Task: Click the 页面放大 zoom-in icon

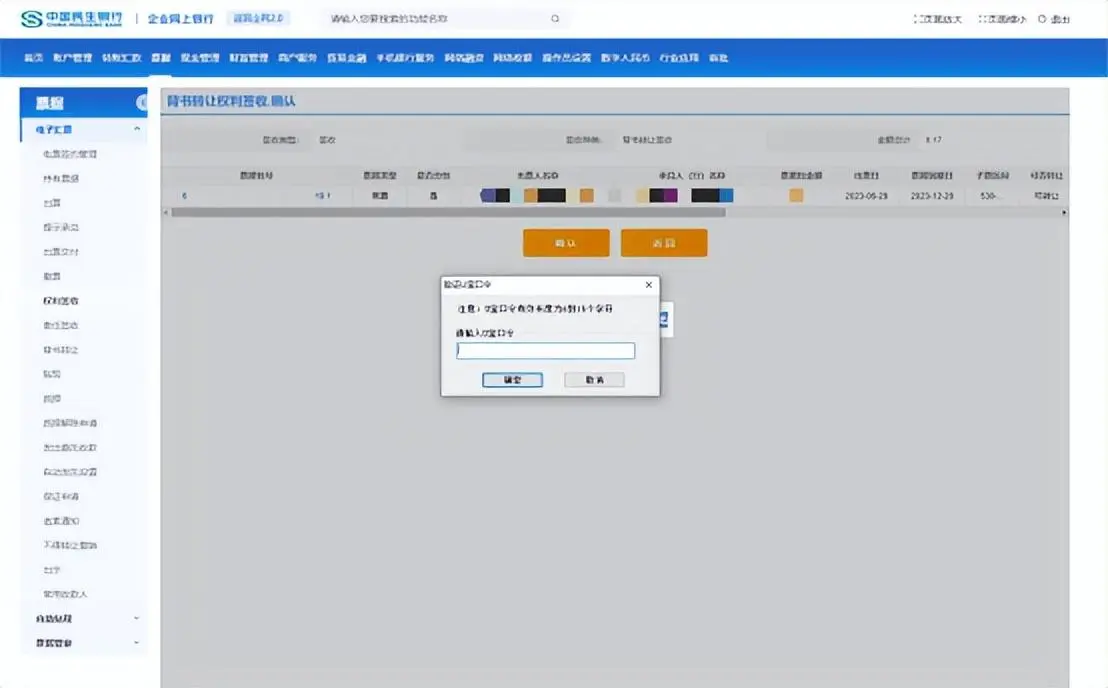Action: 917,19
